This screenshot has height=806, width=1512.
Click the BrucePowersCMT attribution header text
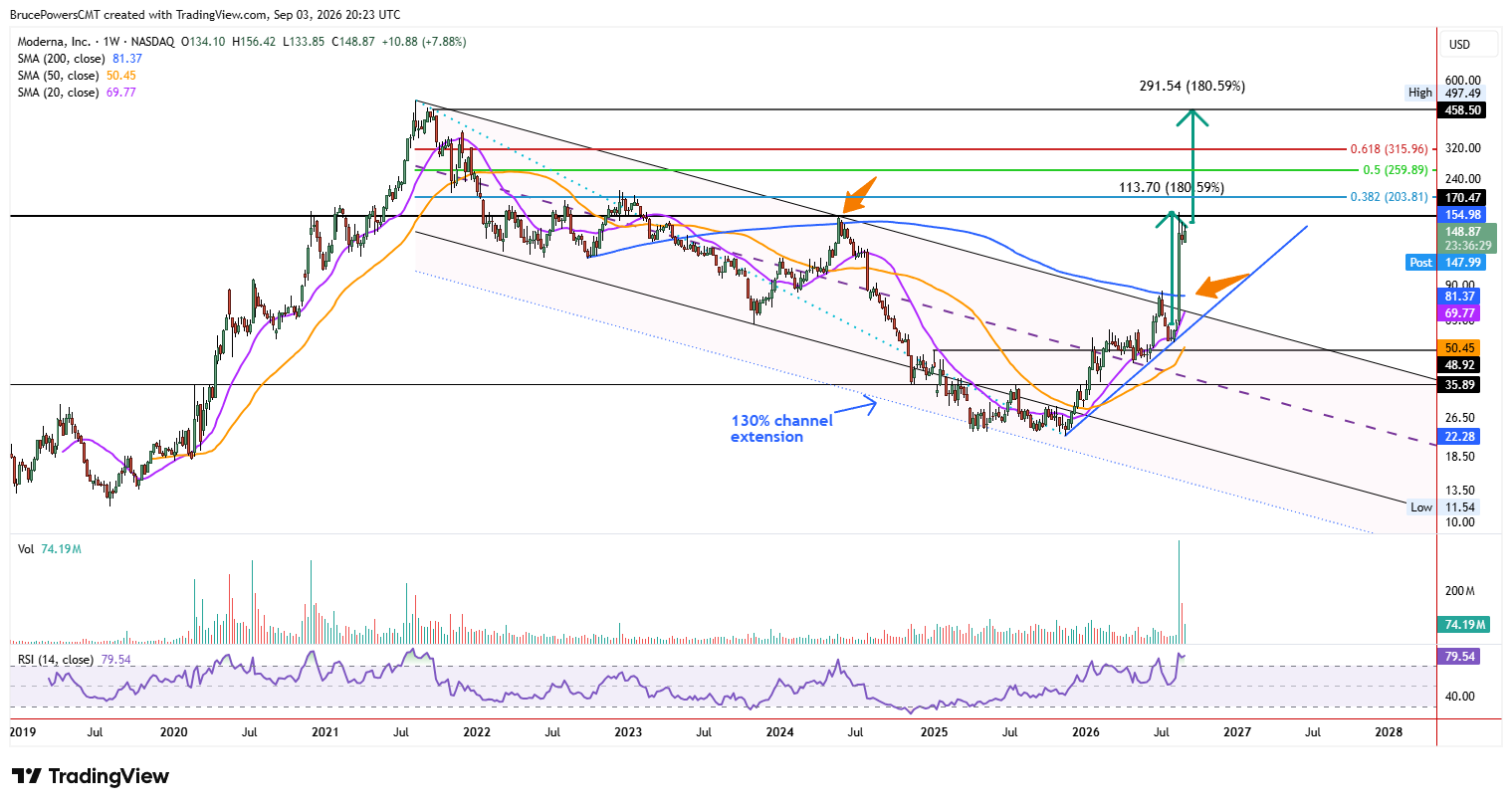(205, 15)
